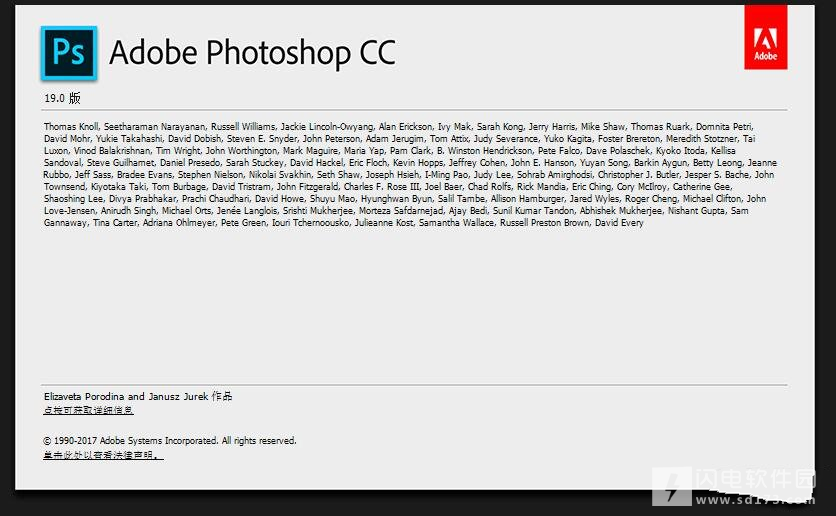Image resolution: width=836 pixels, height=516 pixels.
Task: Click the name Julieanne Kost
Action: click(384, 223)
